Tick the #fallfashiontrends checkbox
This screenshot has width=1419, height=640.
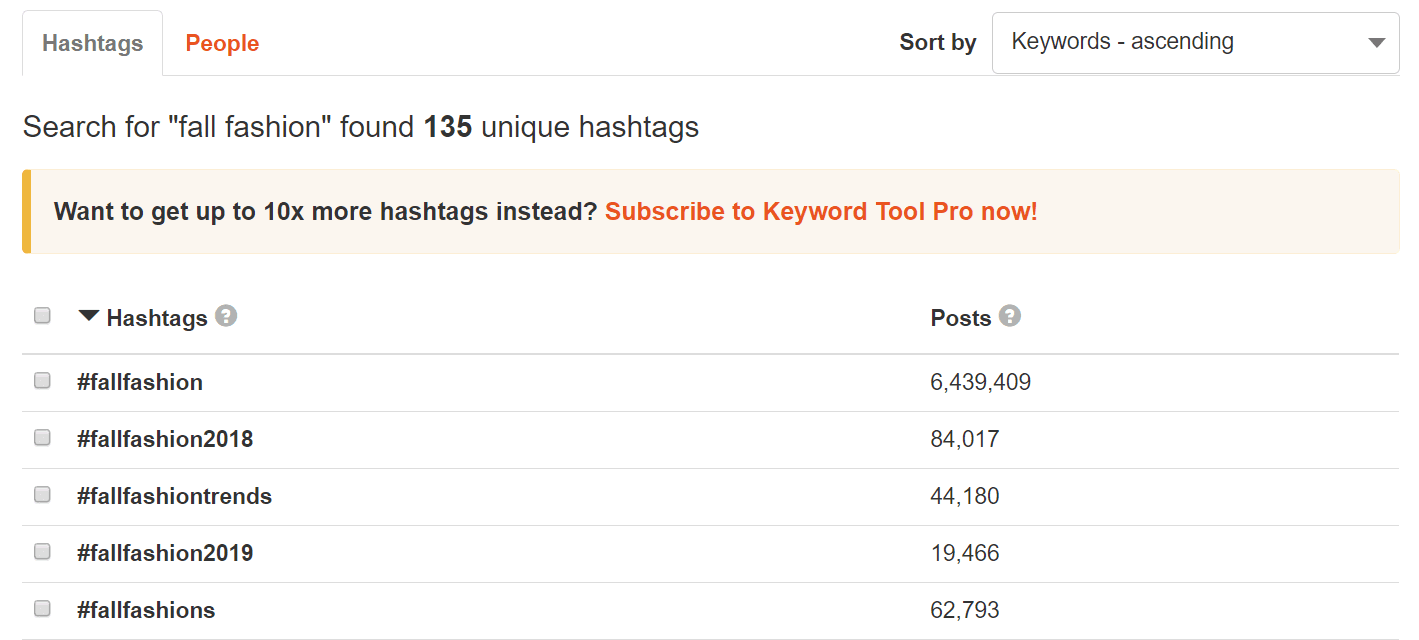coord(42,494)
